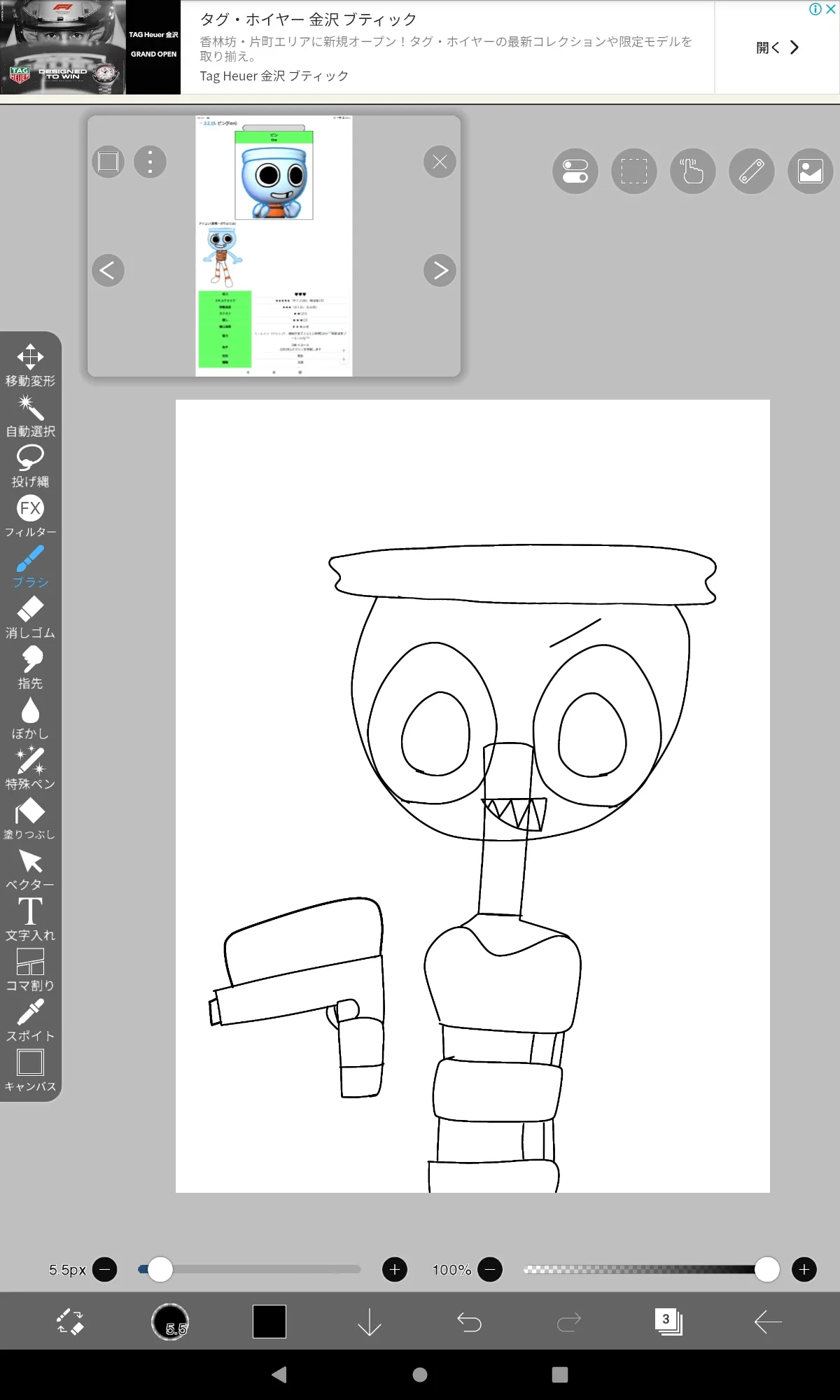Select the 移動変形 transform tool

click(x=30, y=365)
